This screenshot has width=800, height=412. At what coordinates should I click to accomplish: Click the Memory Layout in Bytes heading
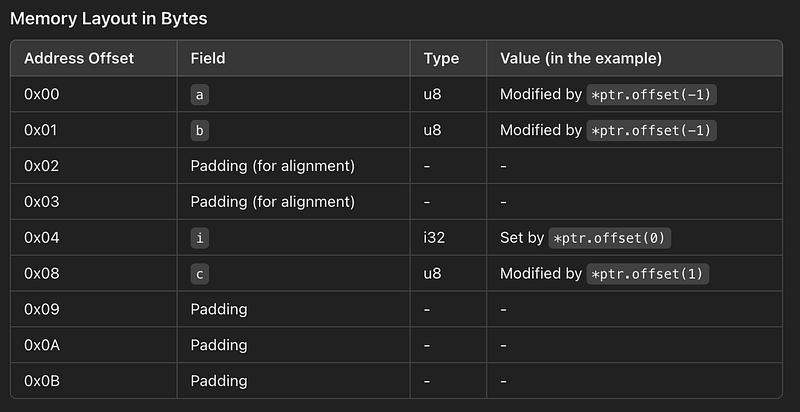click(x=109, y=18)
